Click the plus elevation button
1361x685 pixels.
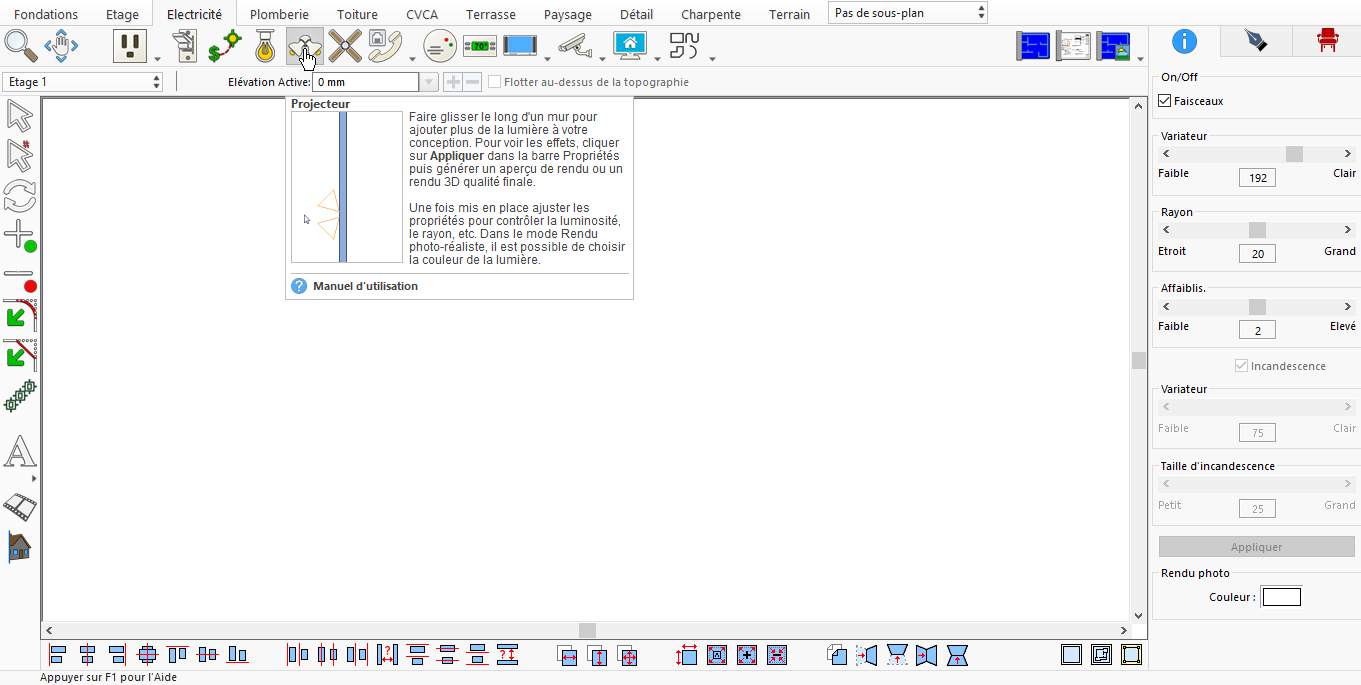point(452,82)
